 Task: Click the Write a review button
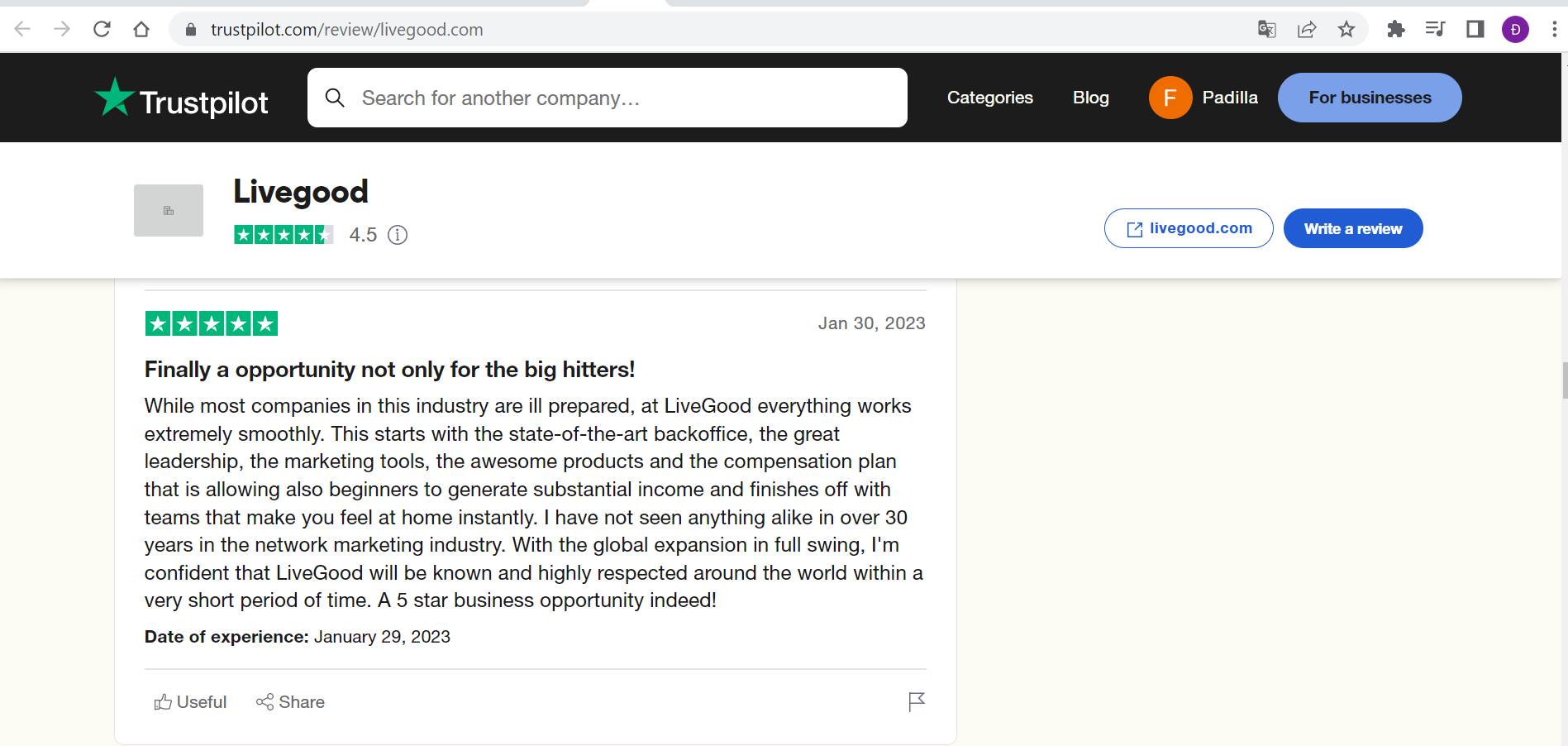point(1353,228)
